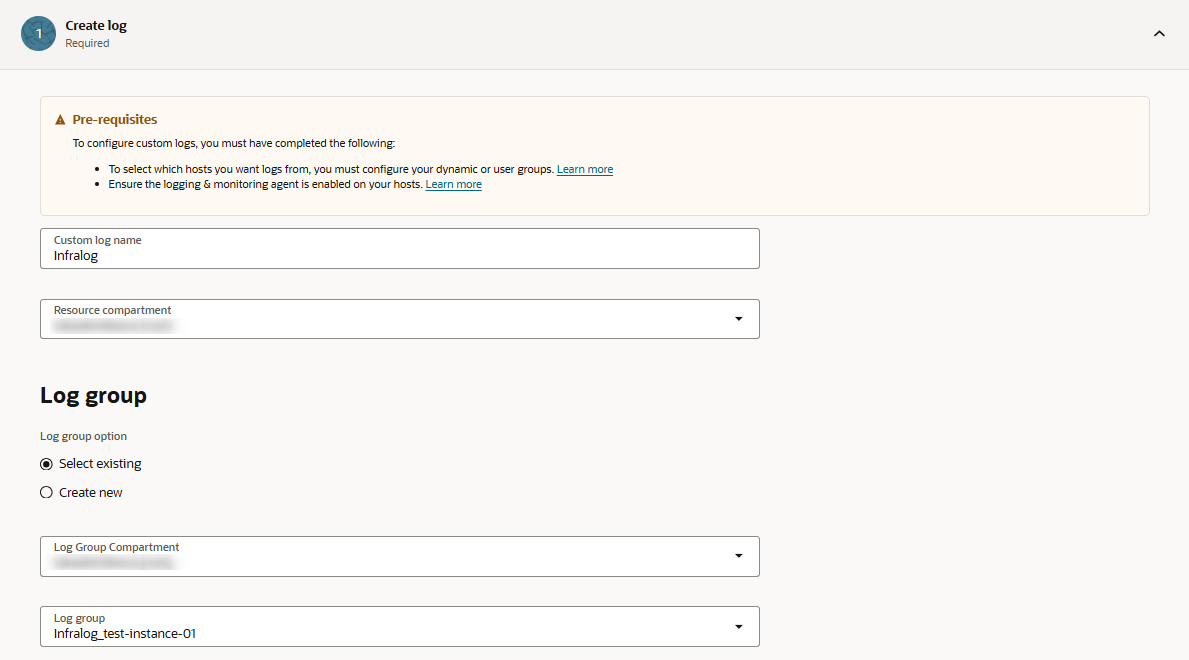The width and height of the screenshot is (1189, 660).
Task: Click the Log group heading
Action: click(93, 396)
